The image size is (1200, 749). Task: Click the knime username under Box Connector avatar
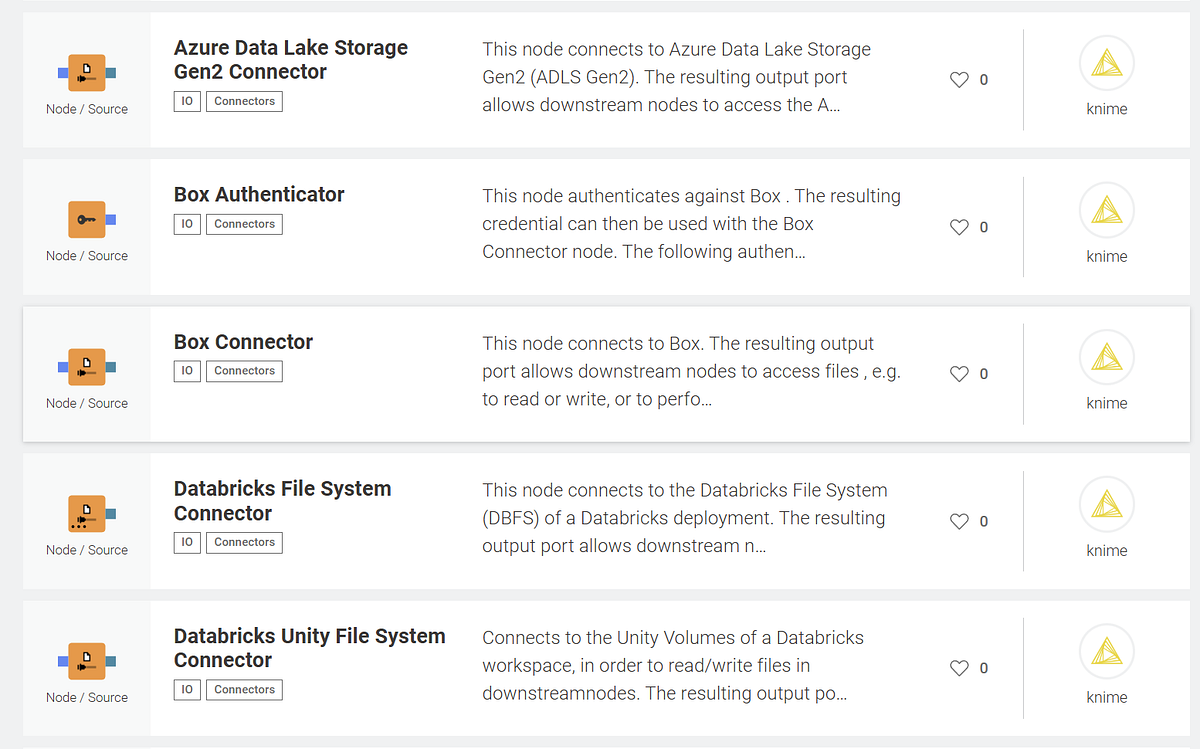[1106, 403]
